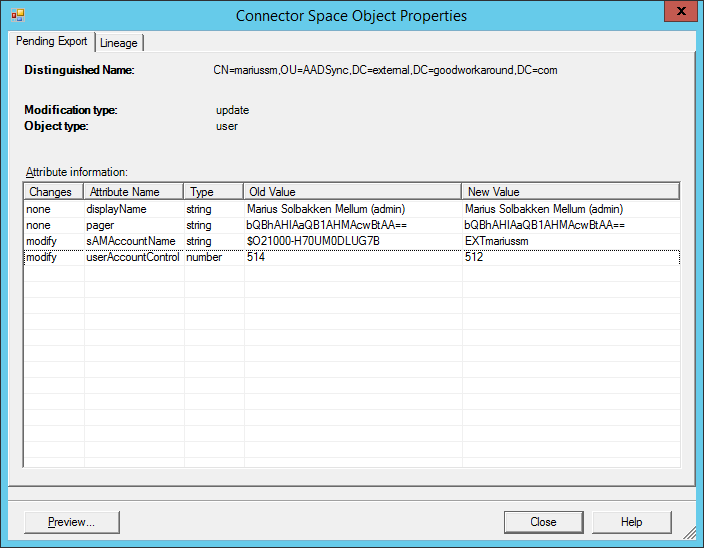Viewport: 704px width, 548px height.
Task: Select the userAccountControl attribute row
Action: click(x=131, y=257)
